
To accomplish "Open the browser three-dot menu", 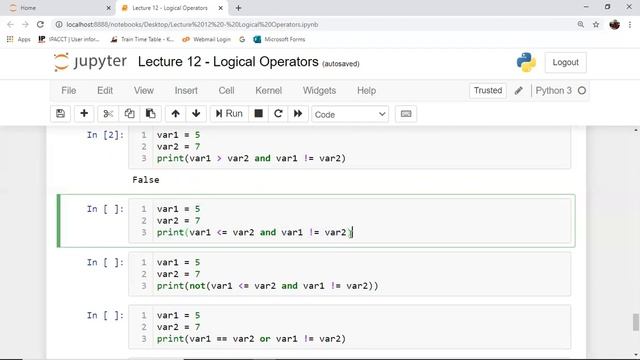I will pyautogui.click(x=630, y=24).
